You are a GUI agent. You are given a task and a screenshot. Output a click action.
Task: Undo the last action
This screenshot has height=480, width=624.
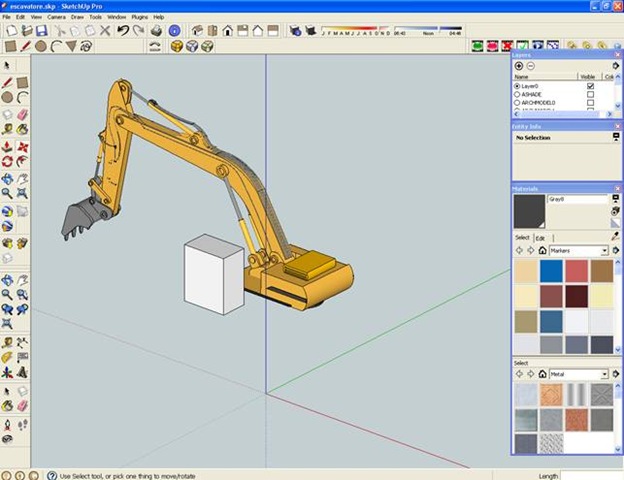click(123, 31)
